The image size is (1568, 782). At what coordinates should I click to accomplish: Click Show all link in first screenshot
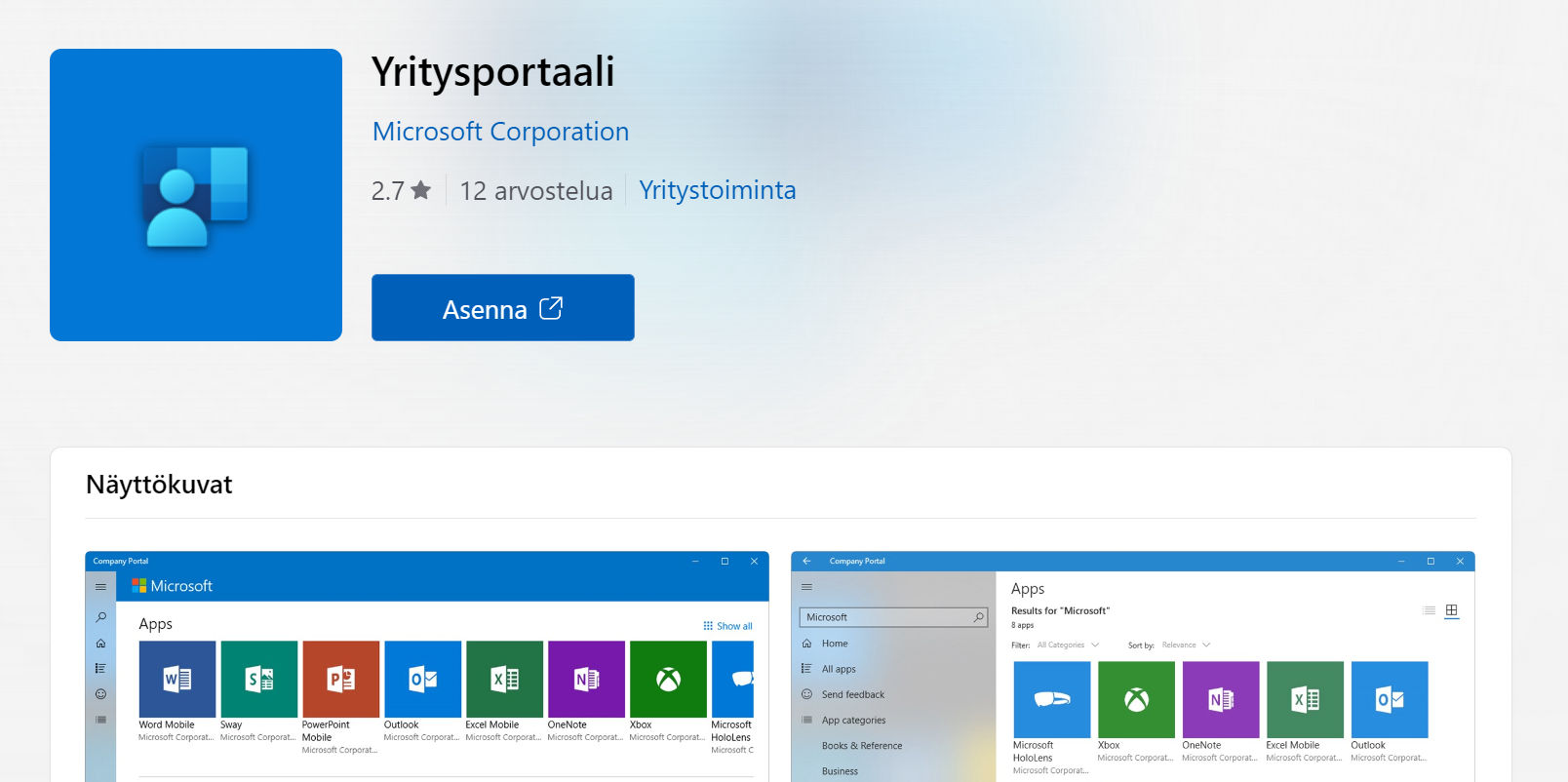click(x=727, y=626)
